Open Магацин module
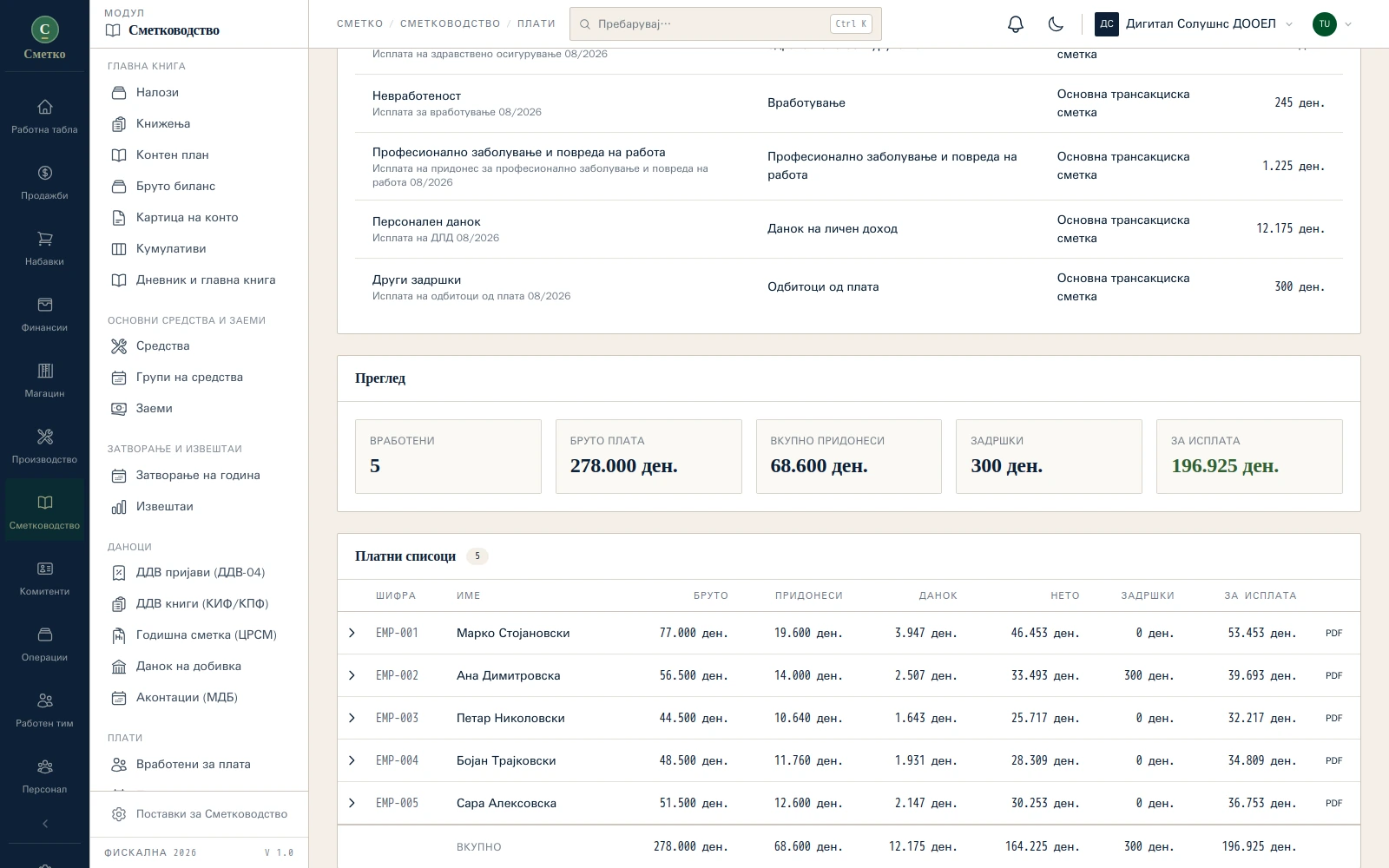The width and height of the screenshot is (1389, 868). [x=44, y=380]
